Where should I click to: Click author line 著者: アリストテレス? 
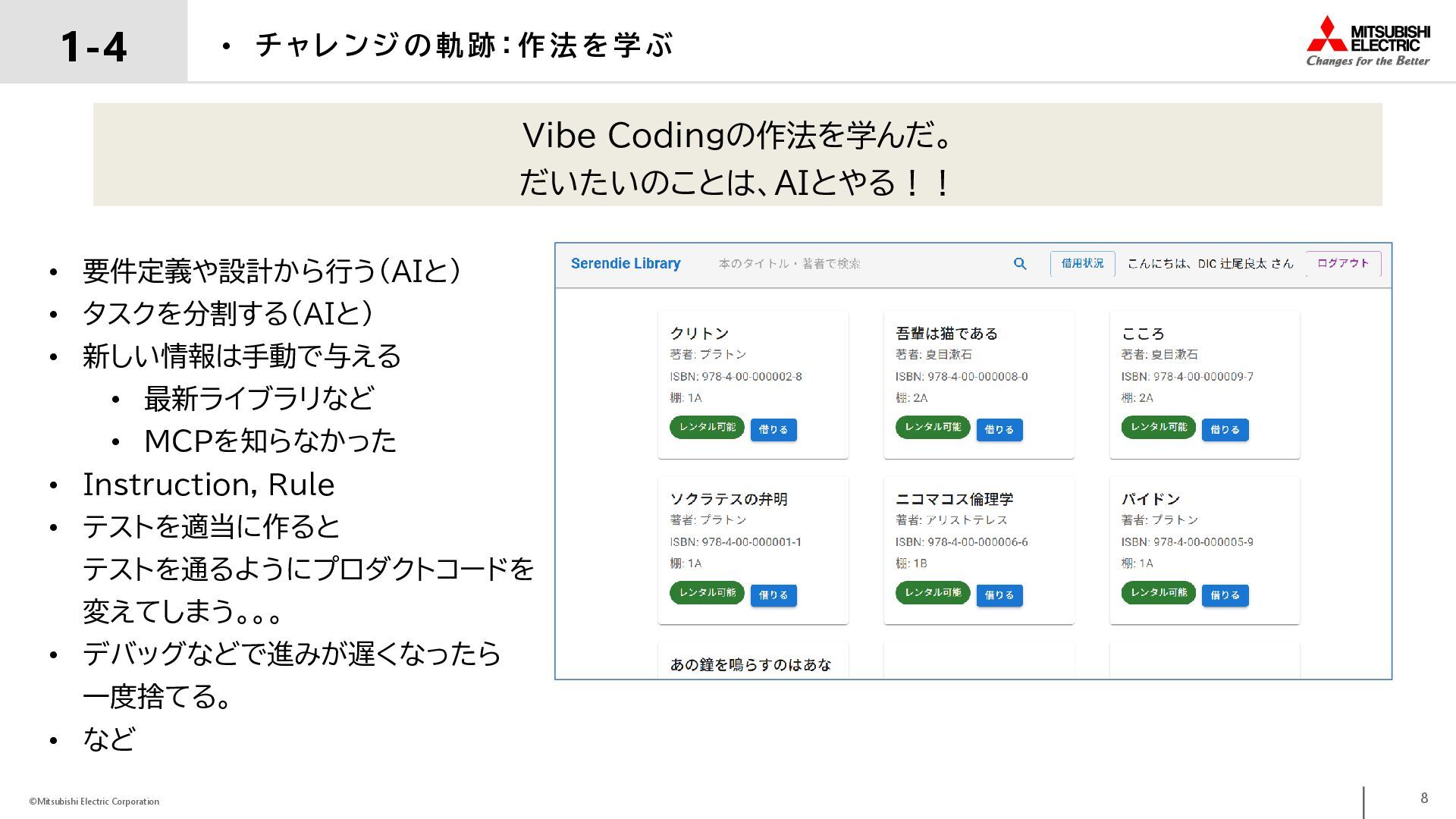pos(952,519)
